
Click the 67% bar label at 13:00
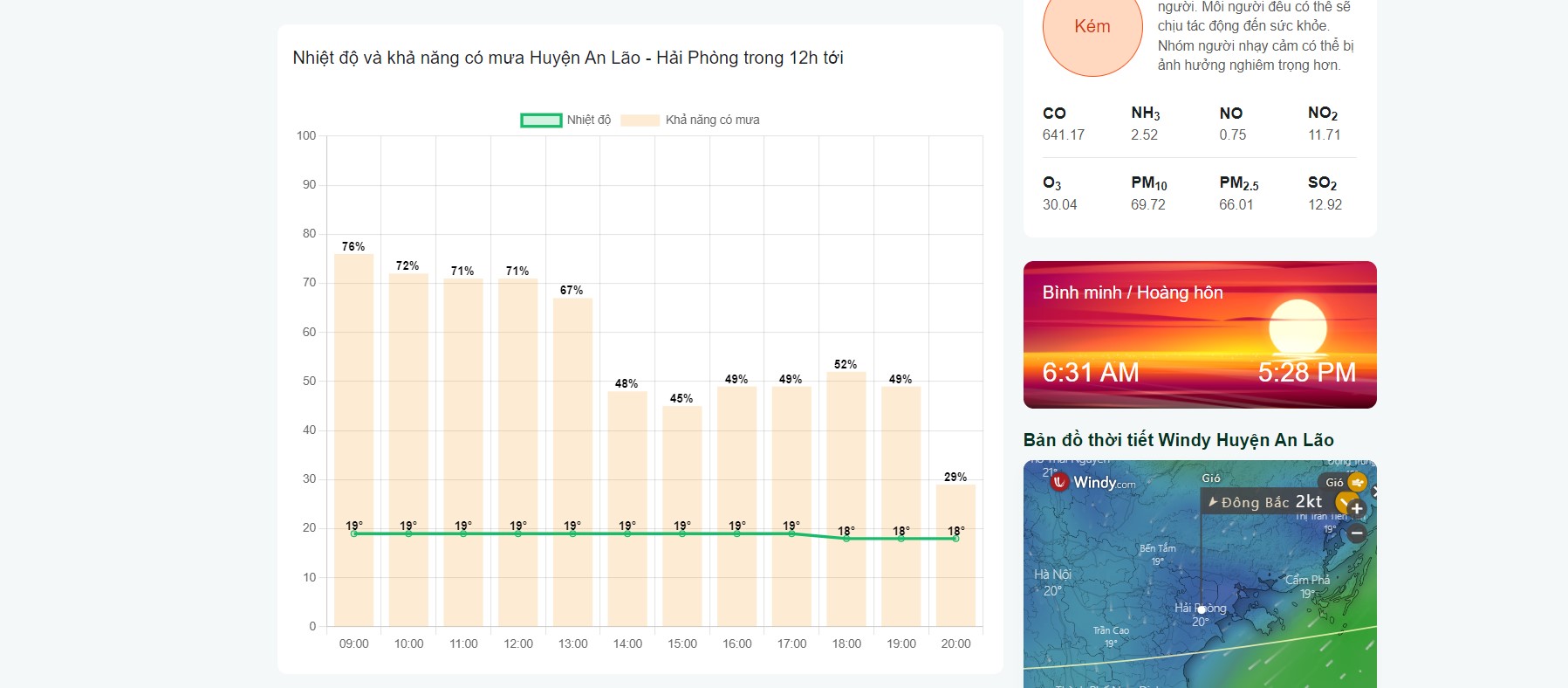[572, 290]
